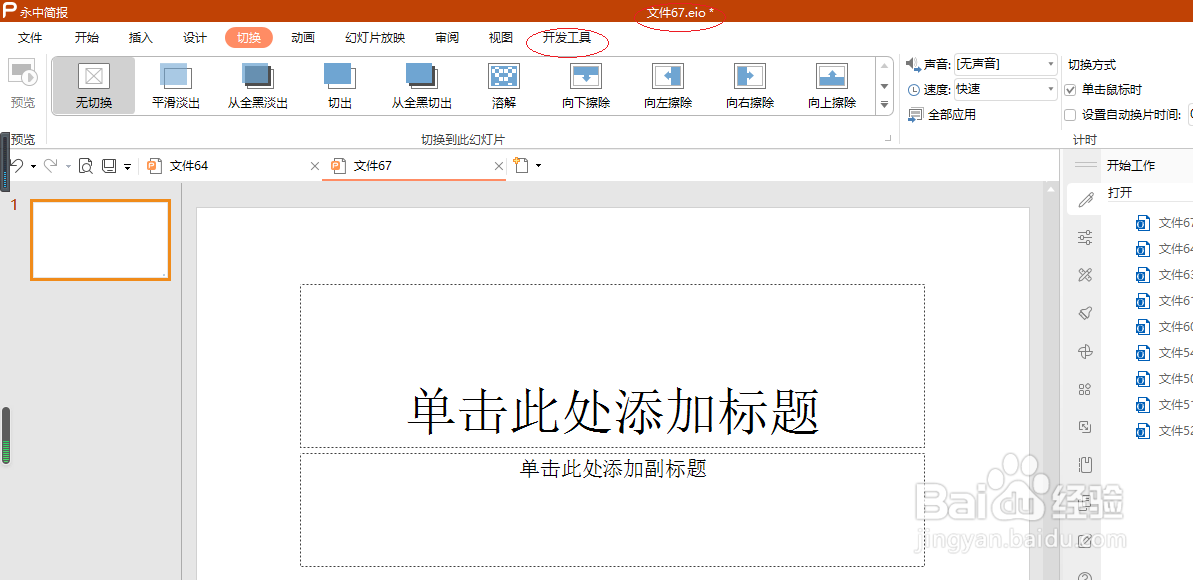Viewport: 1193px width, 580px height.
Task: Switch to the 设计 ribbon tab
Action: 195,38
